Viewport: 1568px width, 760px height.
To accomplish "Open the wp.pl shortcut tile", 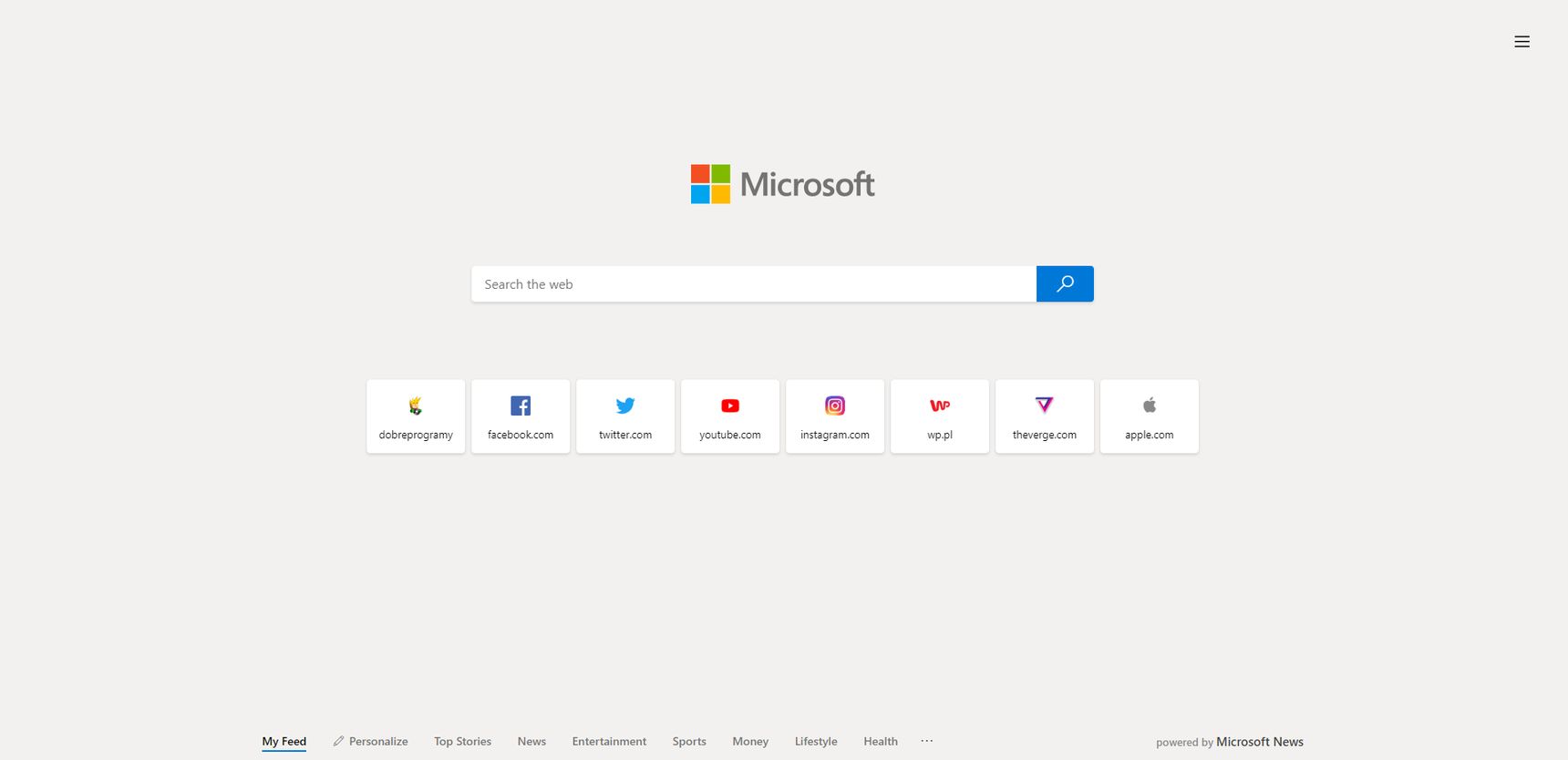I will point(940,416).
